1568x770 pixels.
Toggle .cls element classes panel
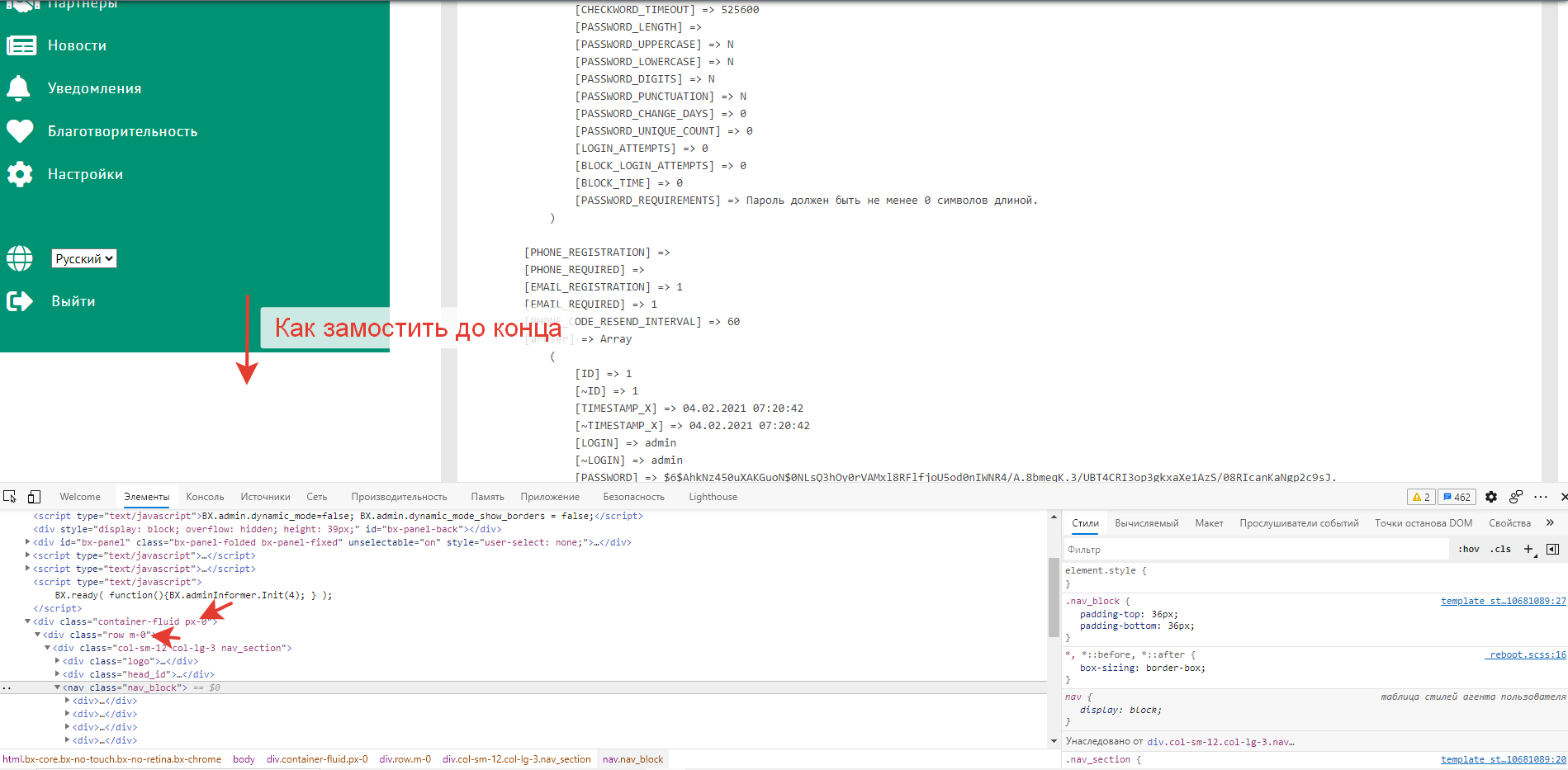click(x=1500, y=549)
